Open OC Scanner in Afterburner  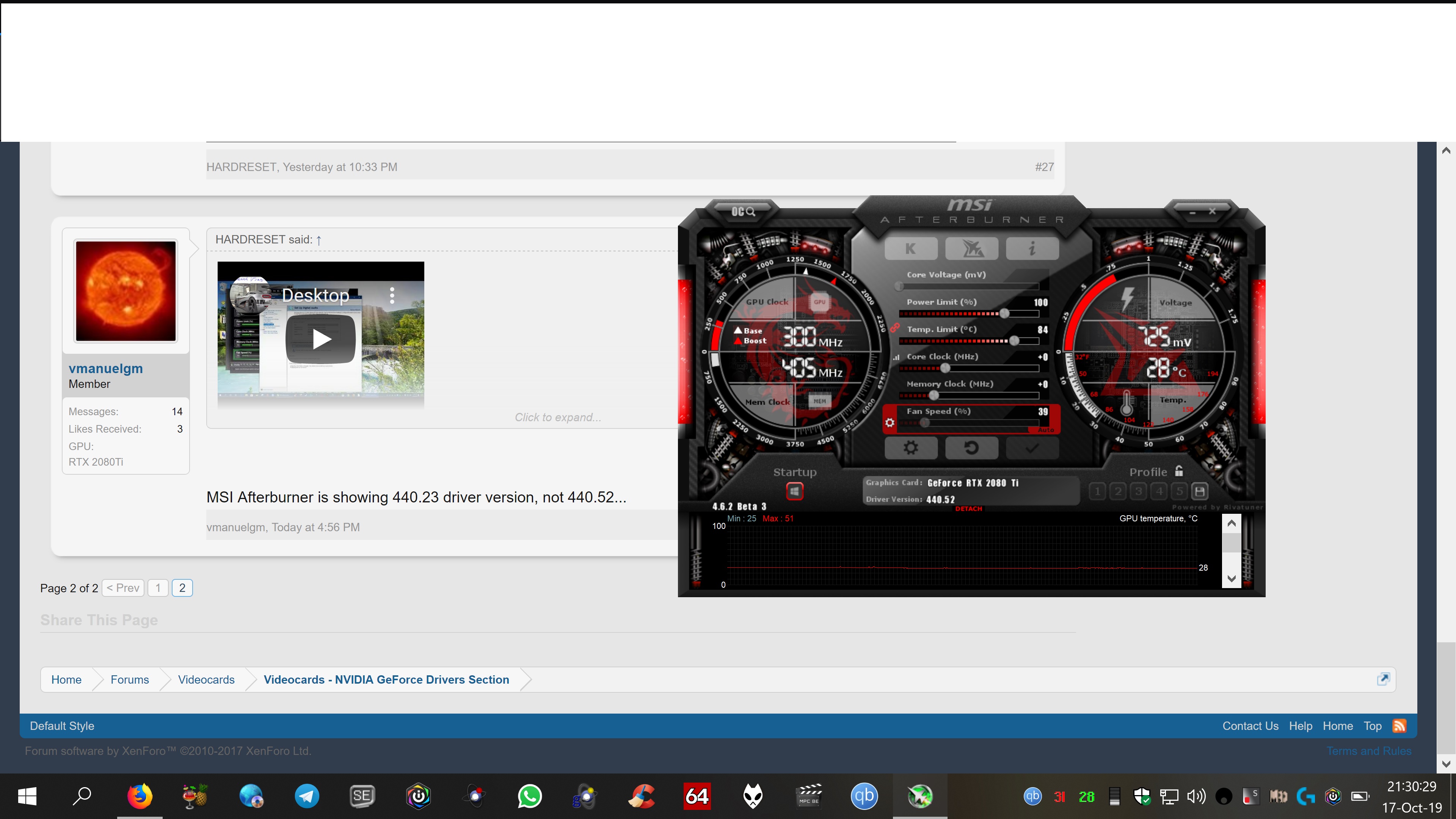743,212
